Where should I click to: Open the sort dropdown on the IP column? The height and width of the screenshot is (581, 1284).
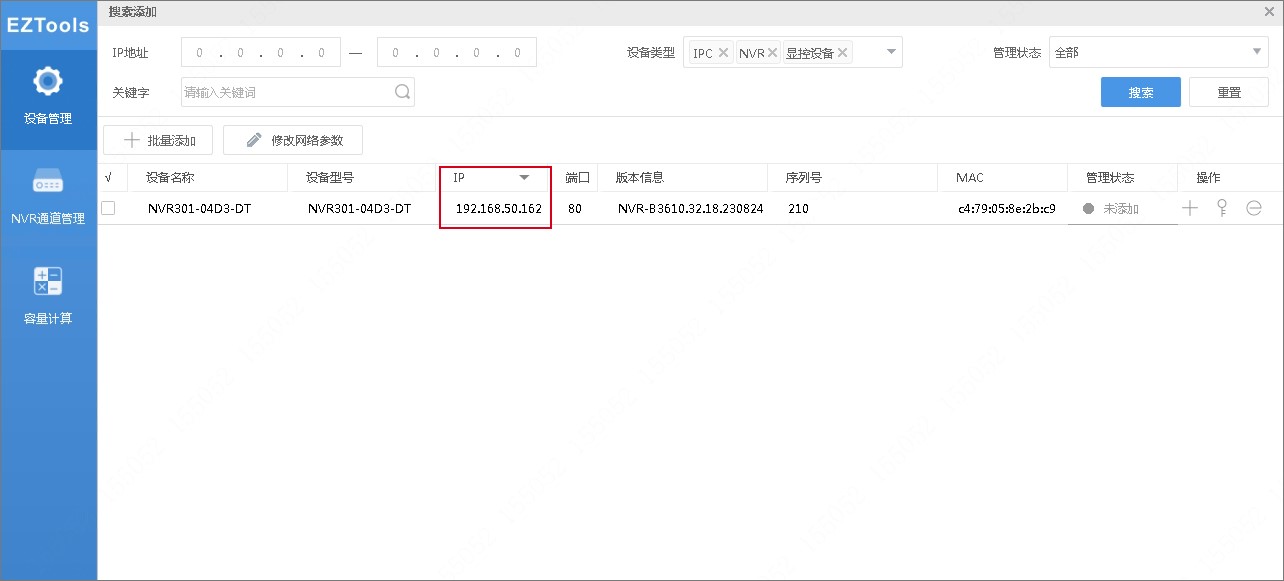click(523, 177)
